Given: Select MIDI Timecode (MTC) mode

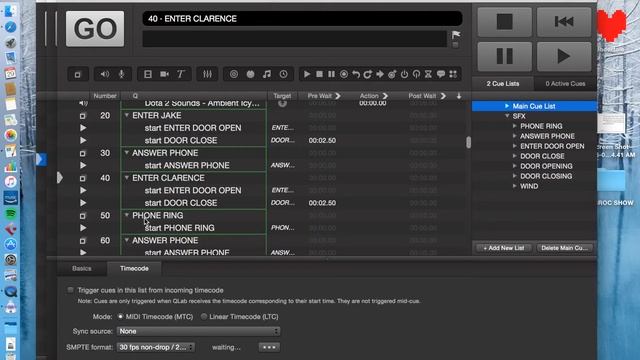Looking at the screenshot, I should coord(120,317).
